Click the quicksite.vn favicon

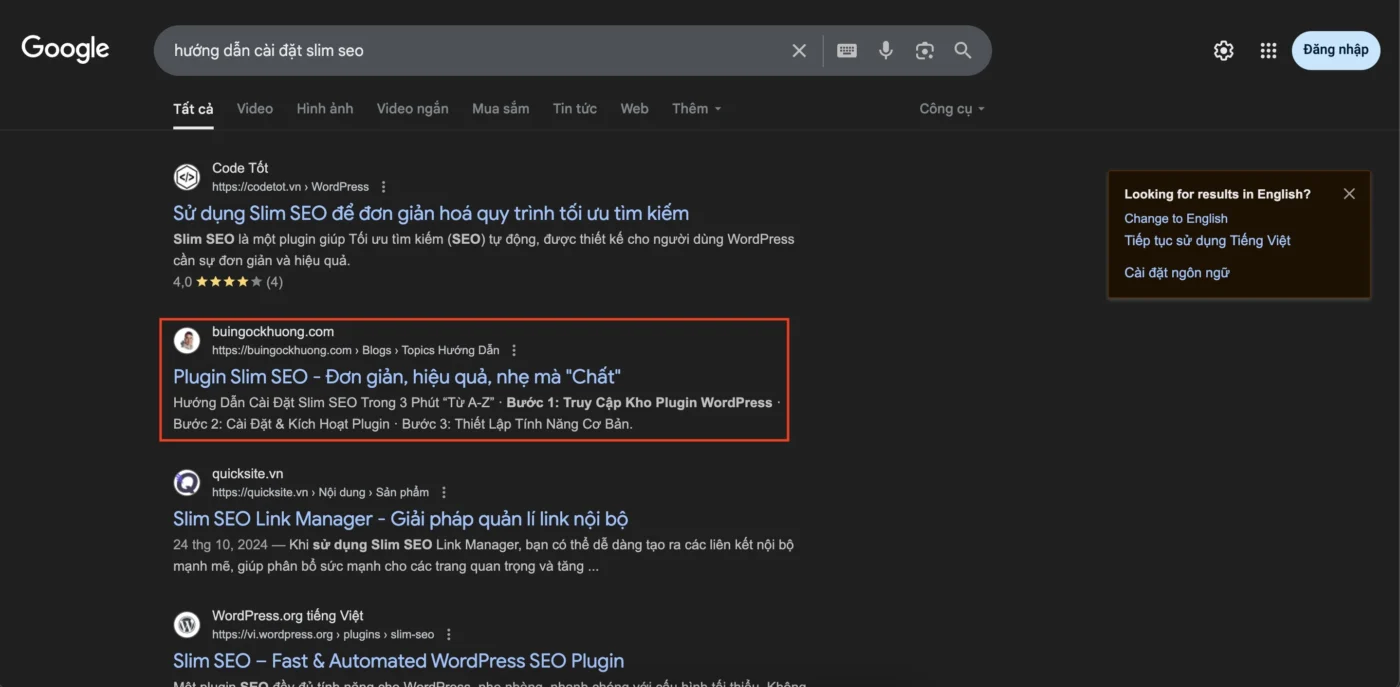point(187,482)
